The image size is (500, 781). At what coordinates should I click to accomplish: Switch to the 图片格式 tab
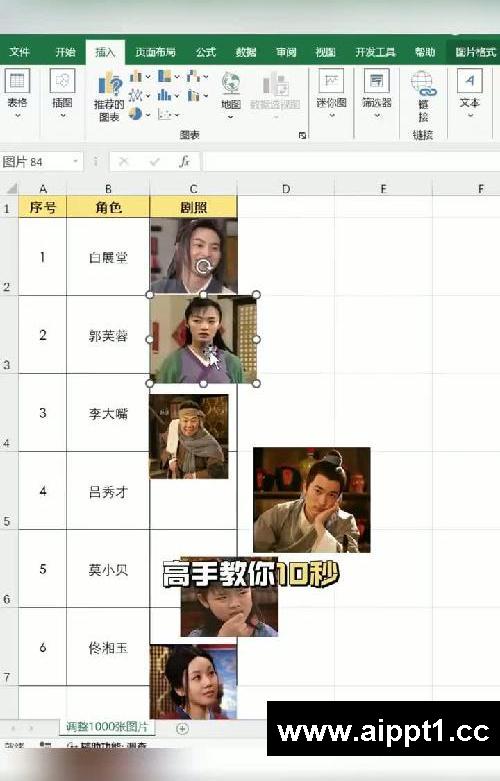tap(476, 52)
